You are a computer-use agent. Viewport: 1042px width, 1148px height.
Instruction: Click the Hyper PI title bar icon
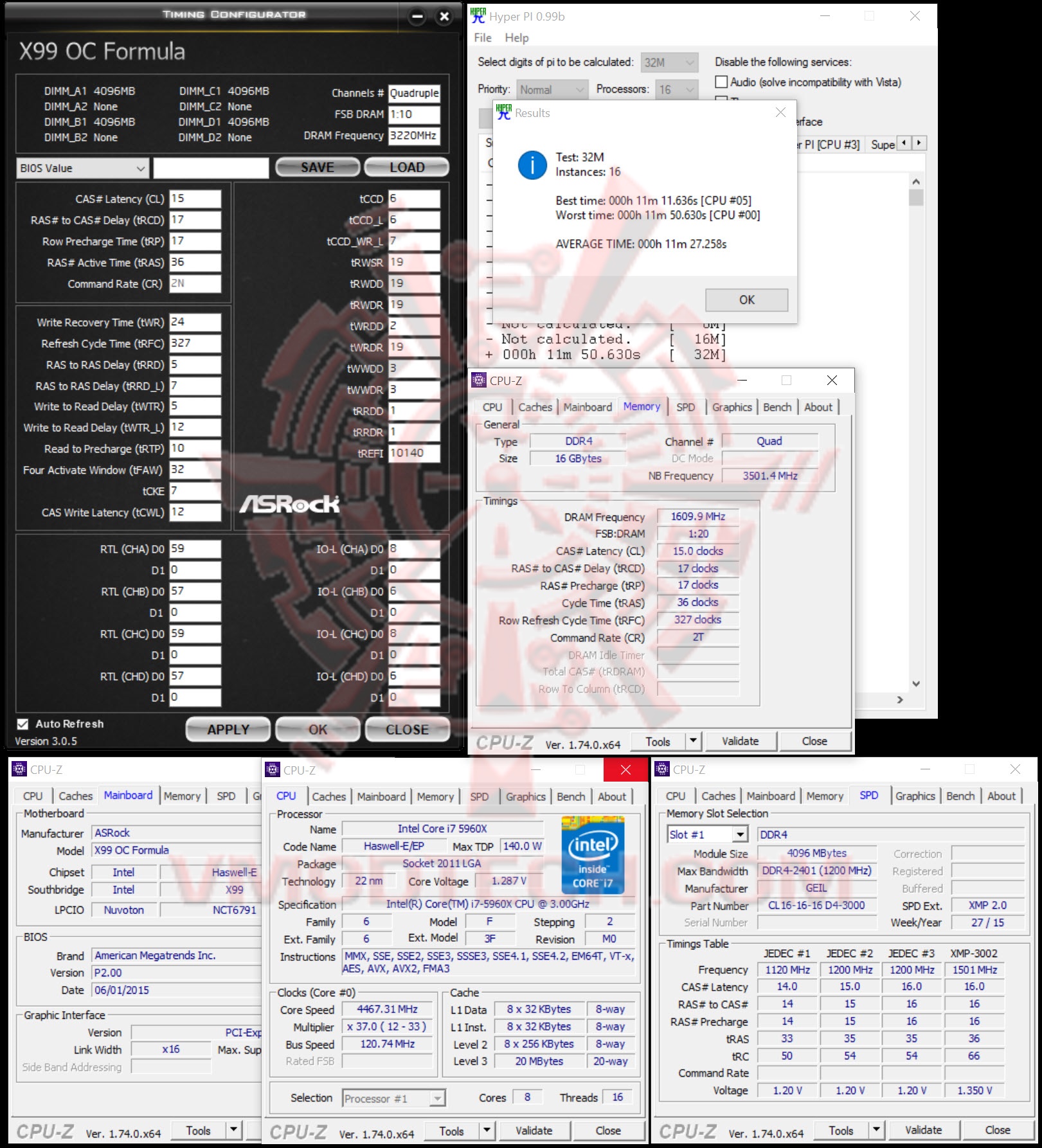(x=478, y=16)
